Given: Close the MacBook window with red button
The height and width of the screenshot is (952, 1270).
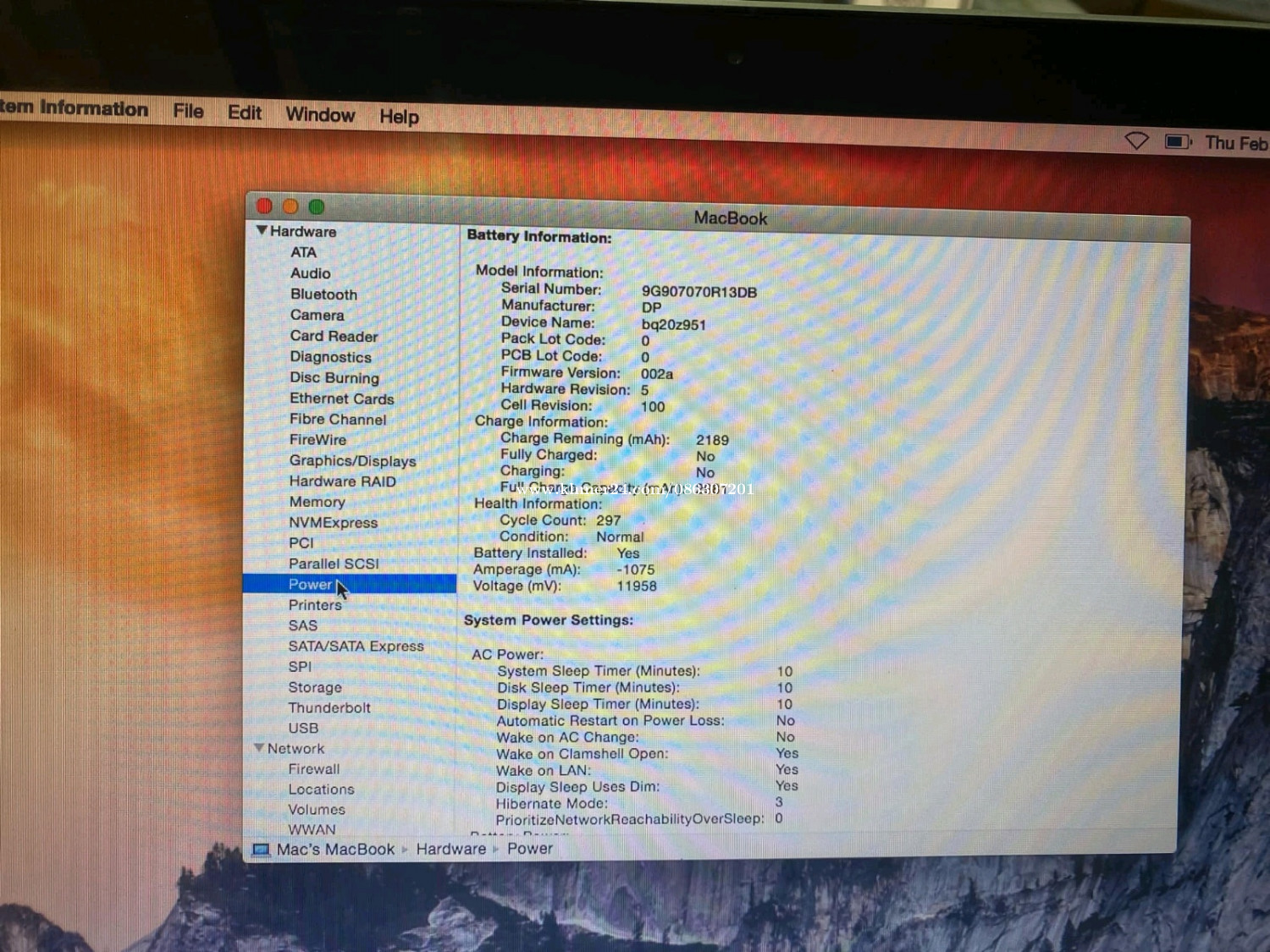Looking at the screenshot, I should click(265, 206).
